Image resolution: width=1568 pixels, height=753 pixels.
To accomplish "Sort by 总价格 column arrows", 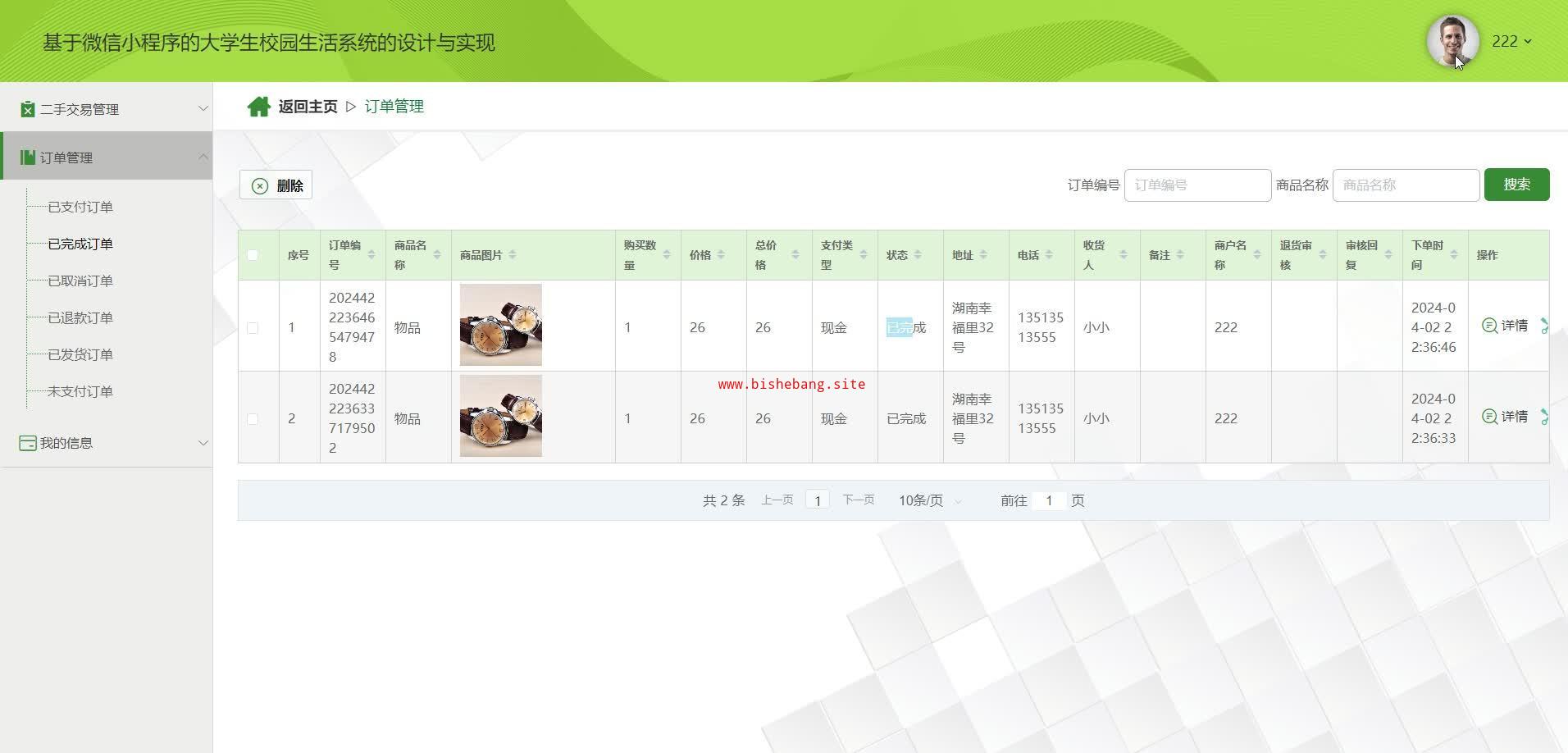I will pos(795,255).
